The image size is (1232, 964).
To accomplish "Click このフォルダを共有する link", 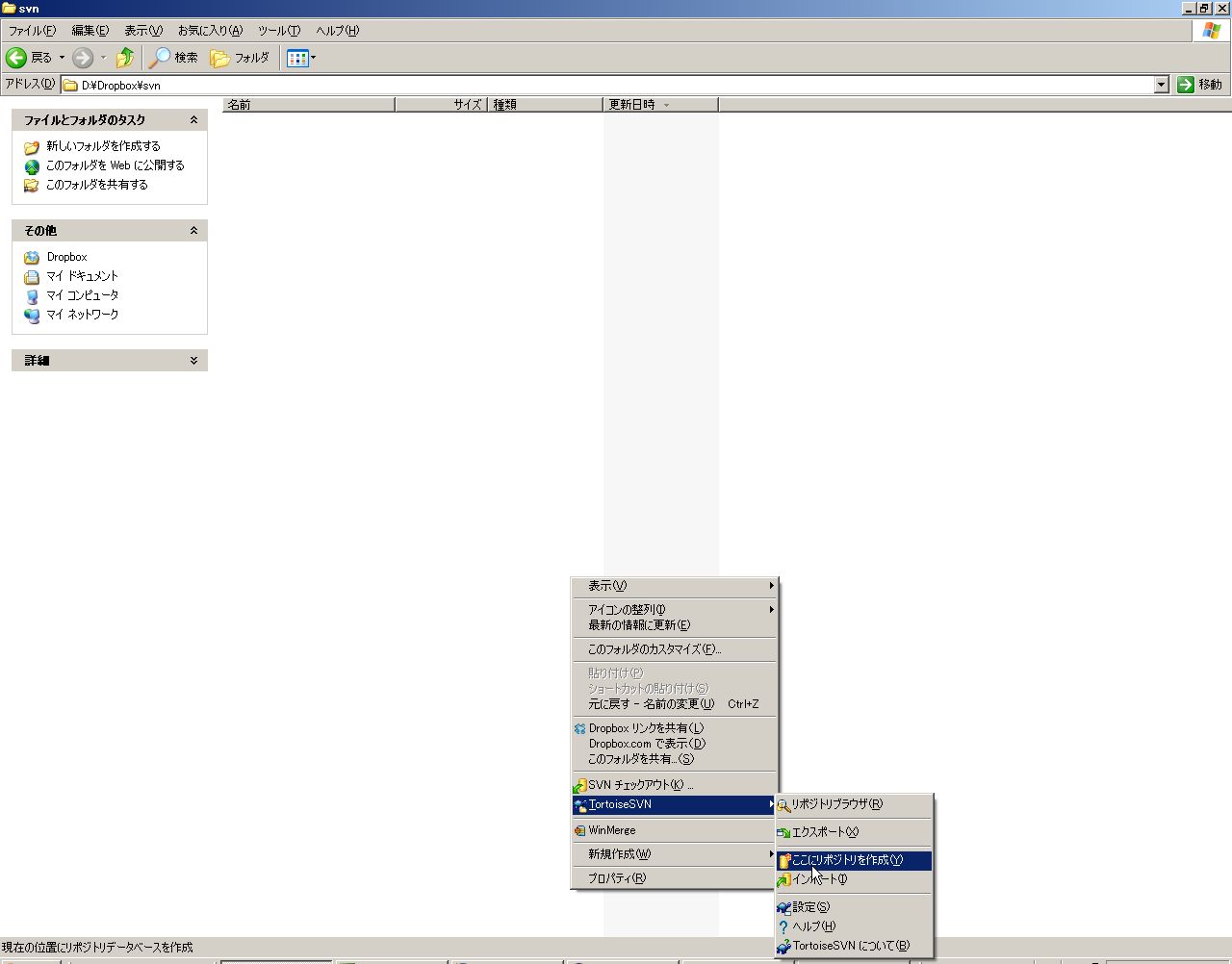I will pyautogui.click(x=96, y=185).
